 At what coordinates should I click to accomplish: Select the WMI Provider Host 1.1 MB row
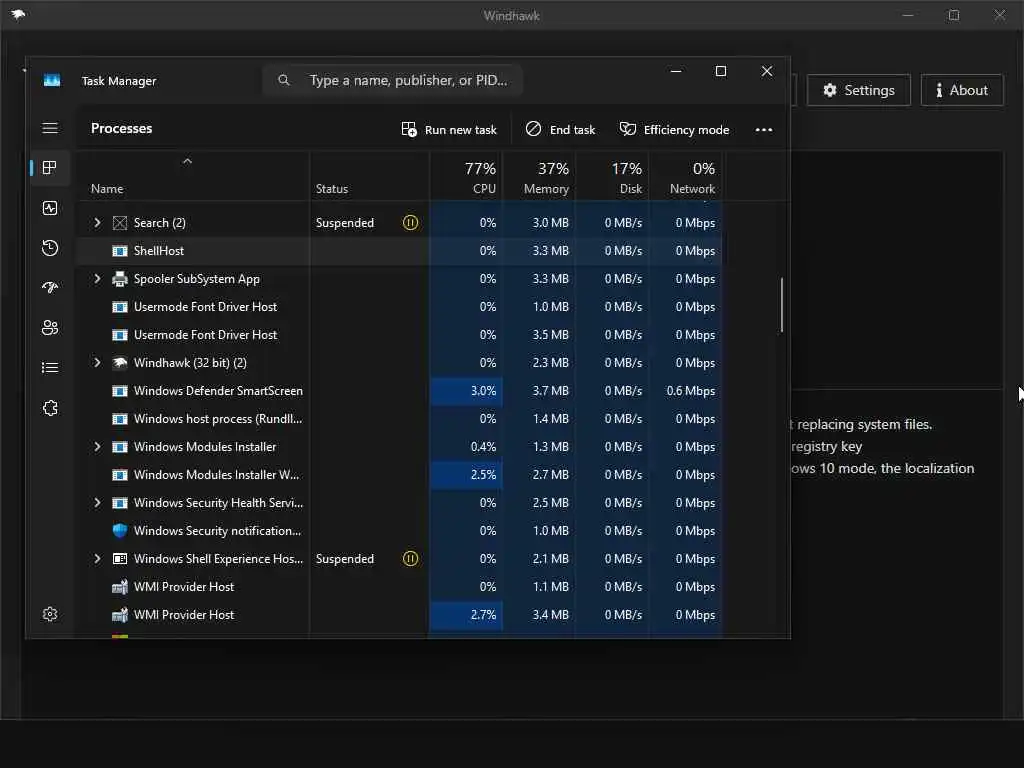400,587
